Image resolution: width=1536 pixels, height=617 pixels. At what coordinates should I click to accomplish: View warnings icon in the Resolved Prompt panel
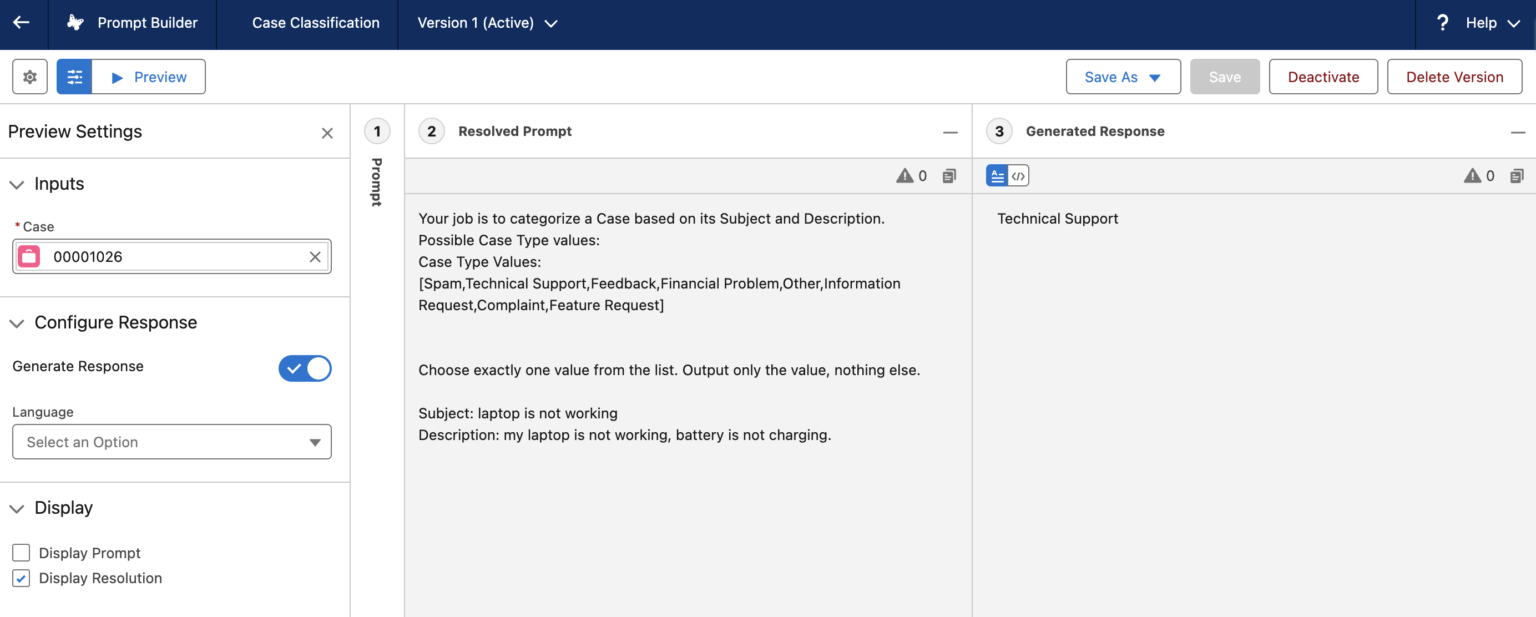pos(906,175)
